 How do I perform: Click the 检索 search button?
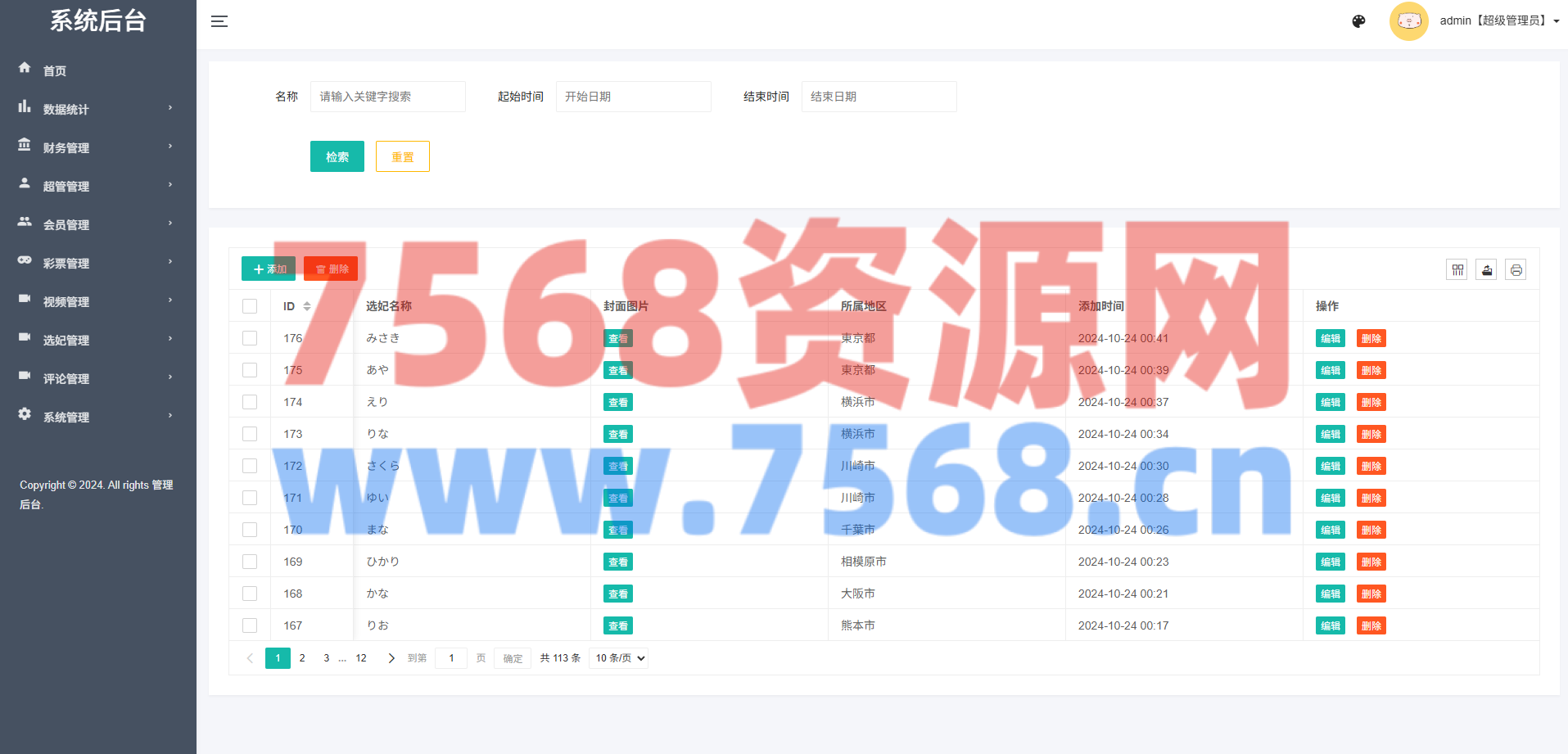[337, 156]
